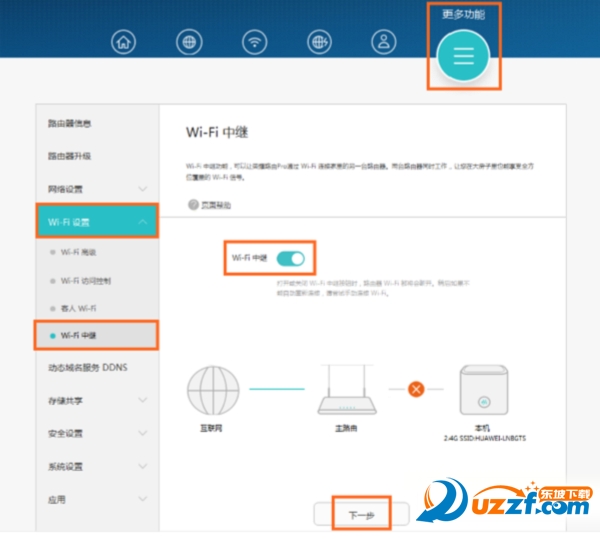Image resolution: width=600 pixels, height=539 pixels.
Task: Expand the 安全设置 sidebar section
Action: pos(97,433)
